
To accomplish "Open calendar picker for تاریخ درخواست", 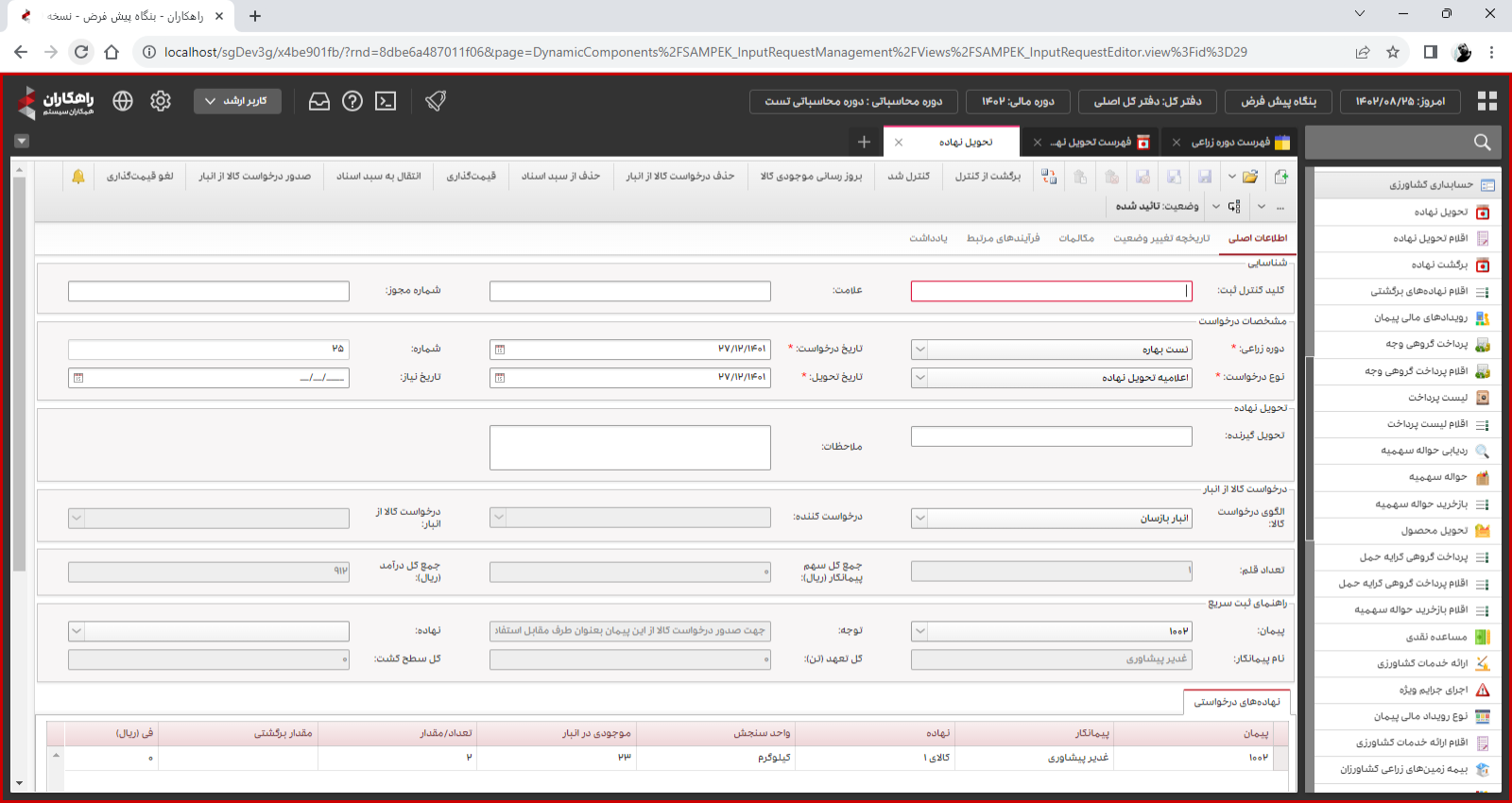I will click(500, 350).
